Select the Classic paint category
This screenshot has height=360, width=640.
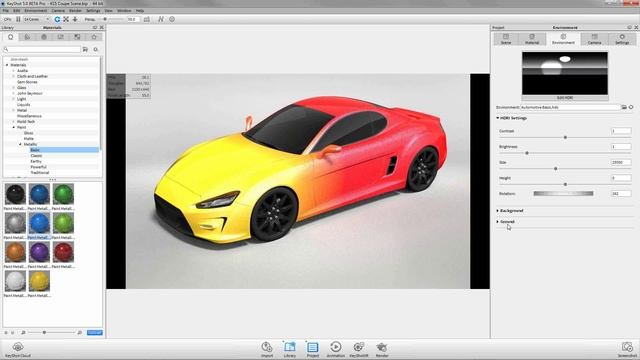pyautogui.click(x=36, y=156)
